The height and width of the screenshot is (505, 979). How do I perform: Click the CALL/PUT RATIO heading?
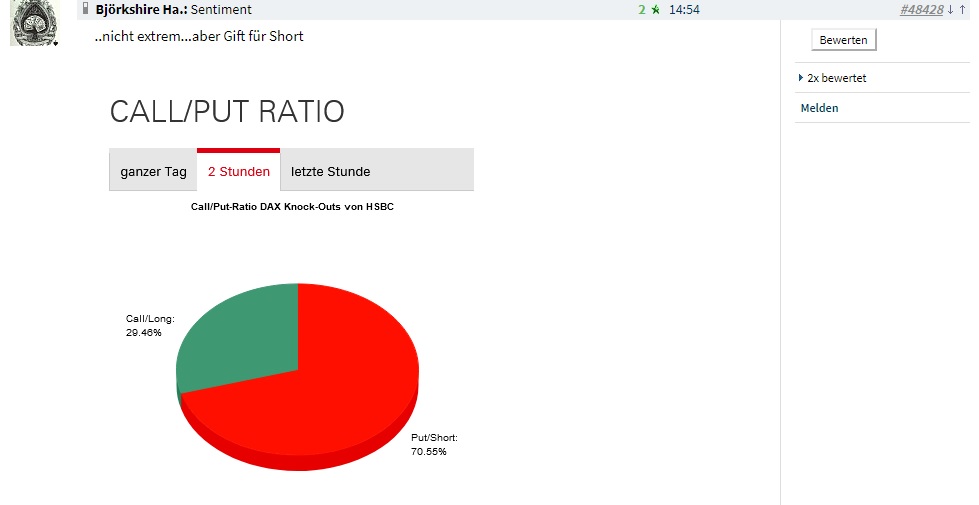[x=227, y=112]
